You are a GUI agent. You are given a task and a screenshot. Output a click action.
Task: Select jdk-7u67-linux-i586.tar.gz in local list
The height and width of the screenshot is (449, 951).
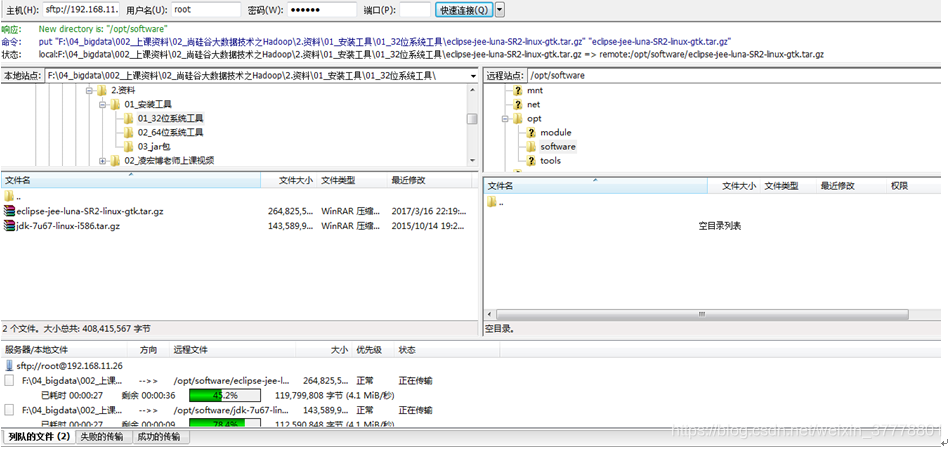point(68,226)
